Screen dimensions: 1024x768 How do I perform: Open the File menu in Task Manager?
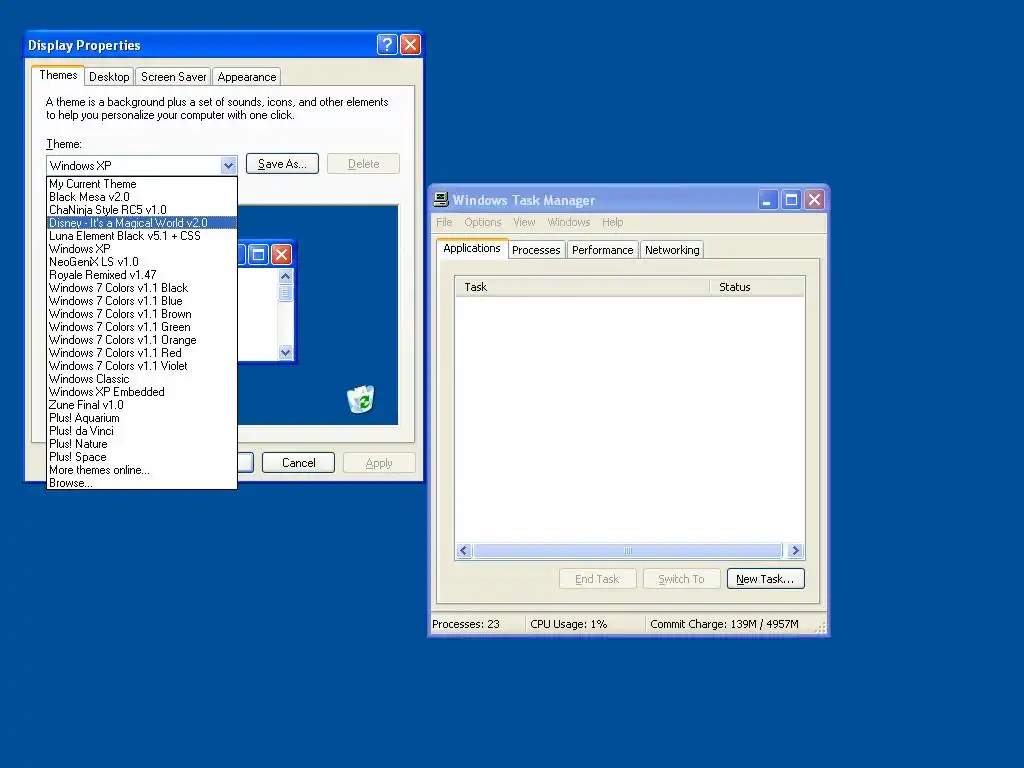[444, 222]
